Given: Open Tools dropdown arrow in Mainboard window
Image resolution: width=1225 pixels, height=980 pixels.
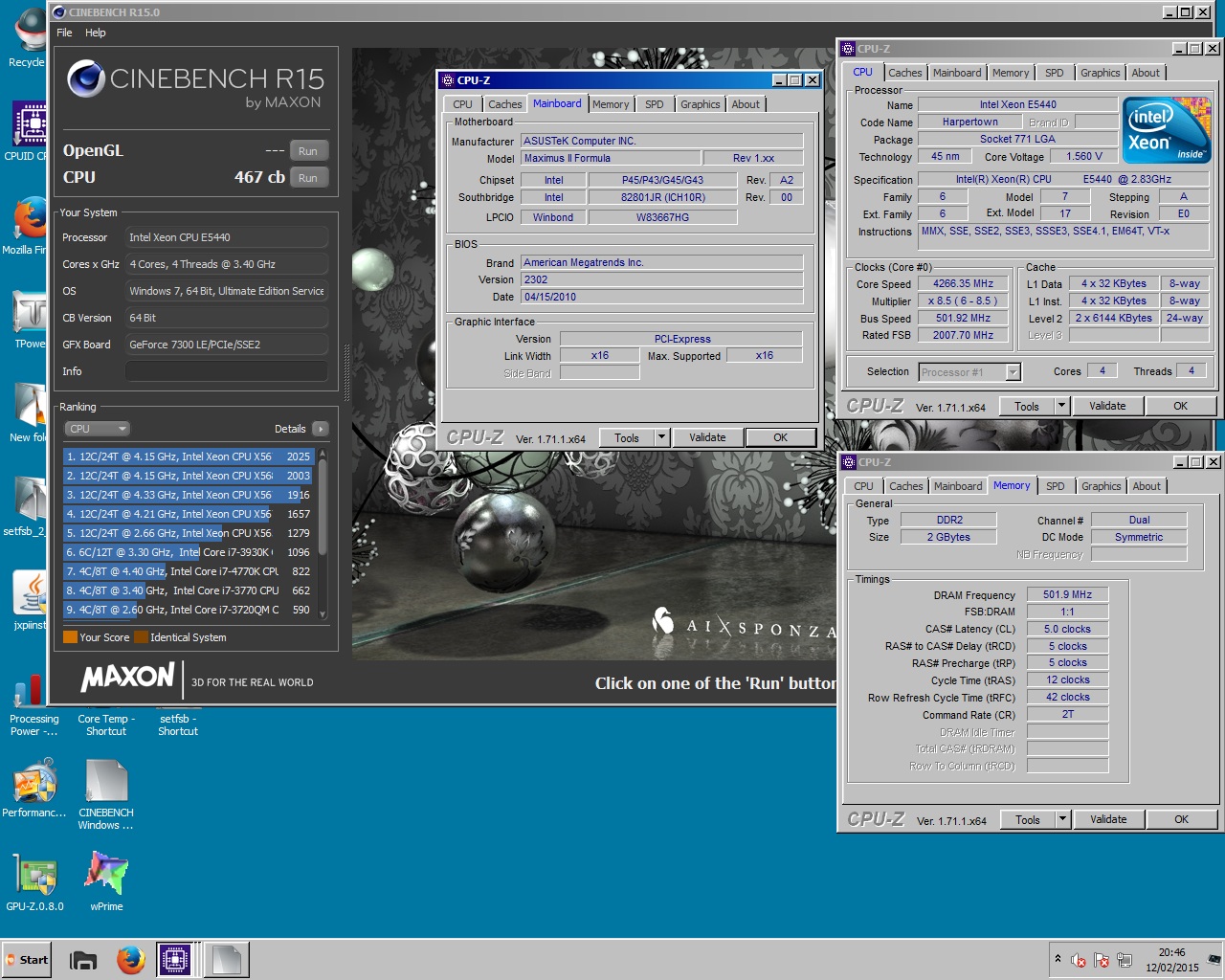Looking at the screenshot, I should tap(661, 437).
